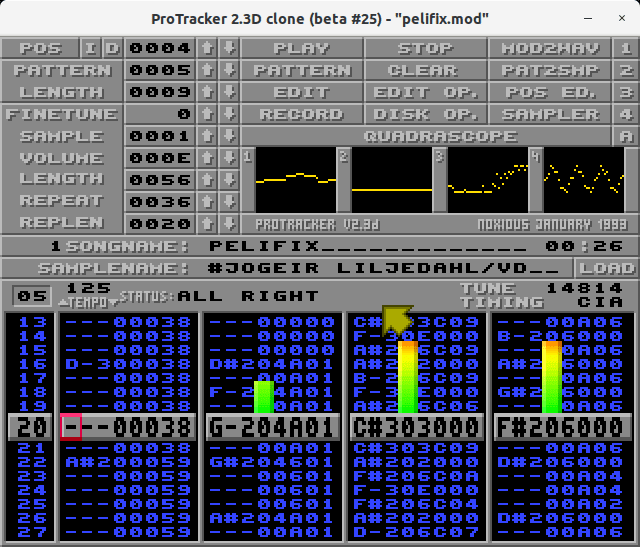Increase the PATTERN number with up arrow
This screenshot has height=547, width=640.
[207, 70]
